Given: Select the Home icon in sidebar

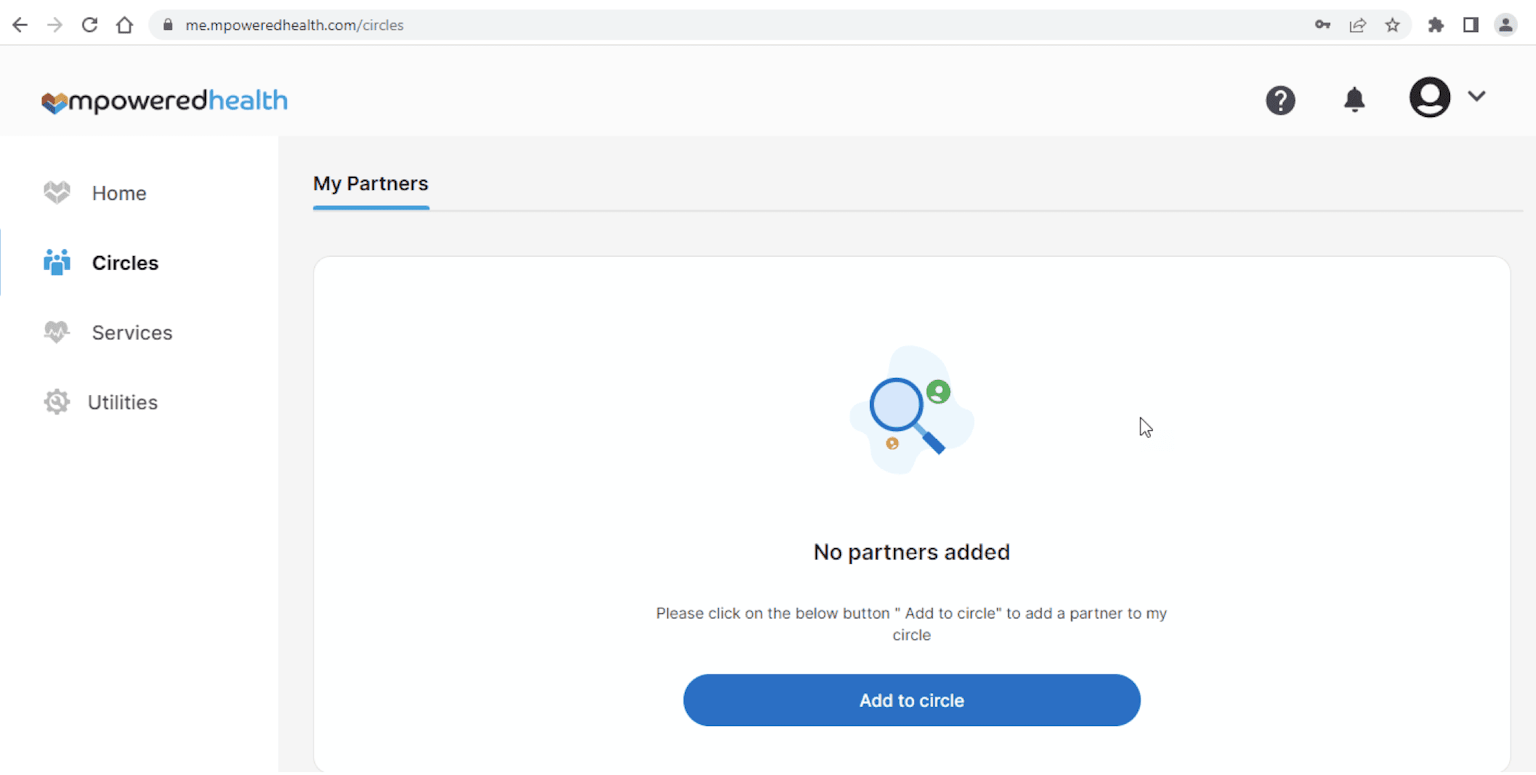Looking at the screenshot, I should pyautogui.click(x=56, y=192).
